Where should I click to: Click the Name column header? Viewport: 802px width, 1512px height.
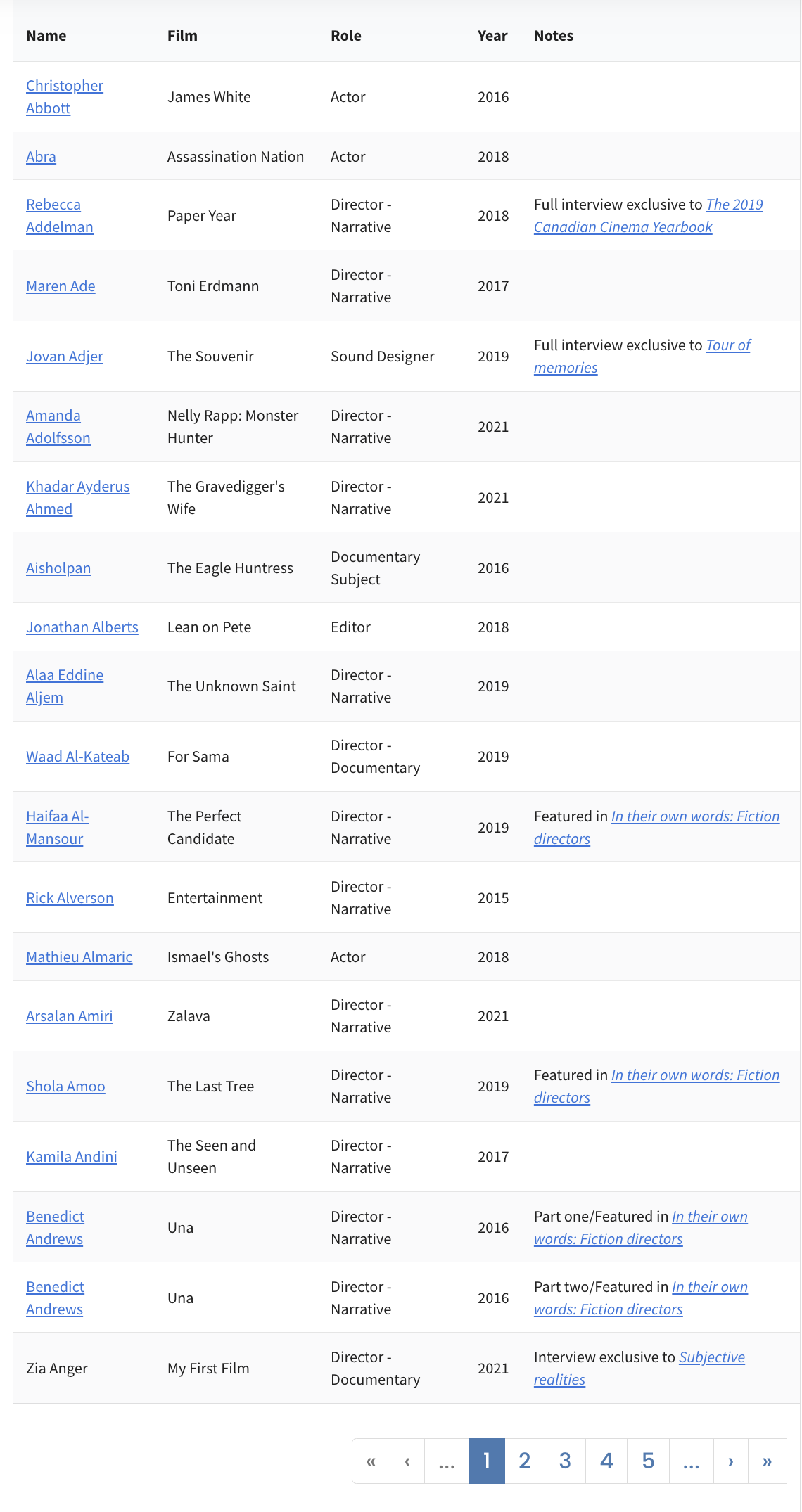46,36
